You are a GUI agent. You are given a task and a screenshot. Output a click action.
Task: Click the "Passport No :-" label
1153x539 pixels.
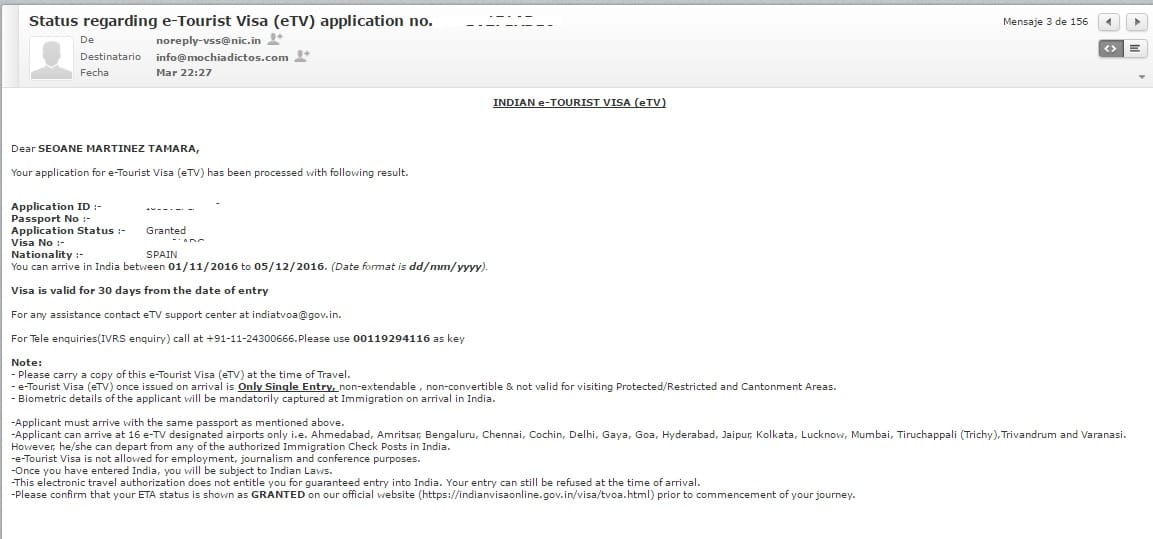point(51,218)
